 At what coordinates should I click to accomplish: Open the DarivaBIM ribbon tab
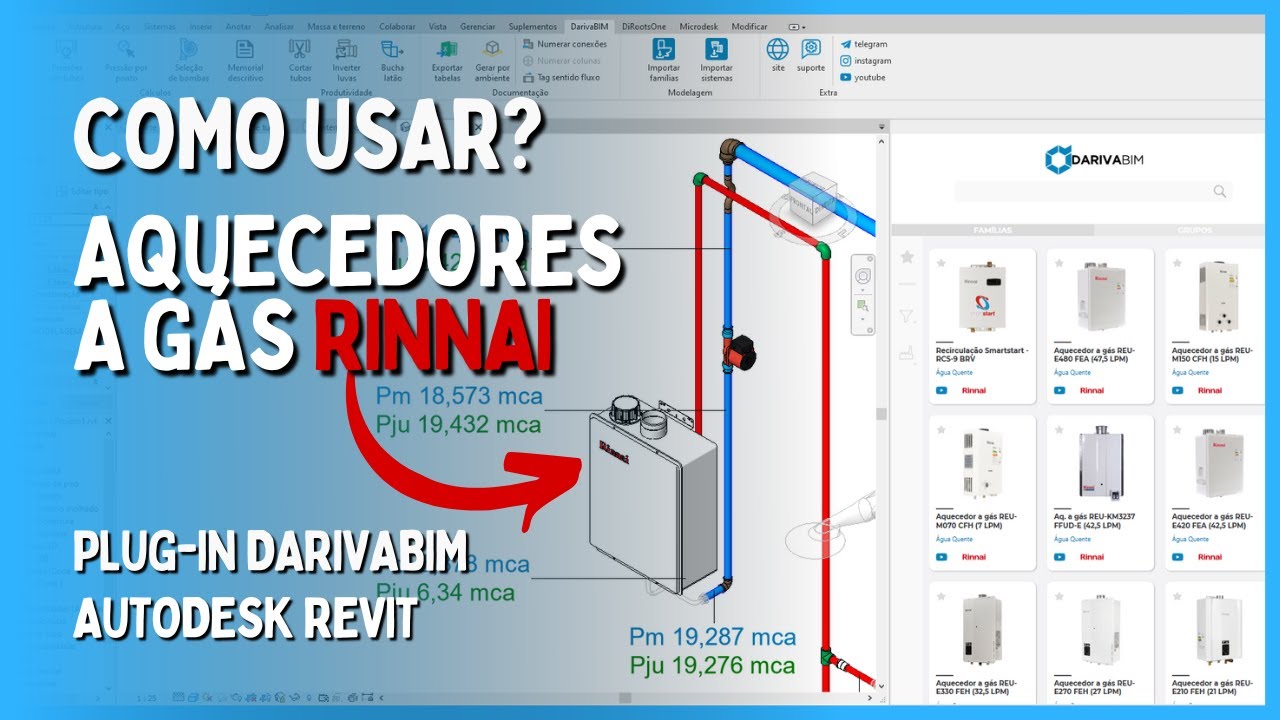(x=590, y=25)
